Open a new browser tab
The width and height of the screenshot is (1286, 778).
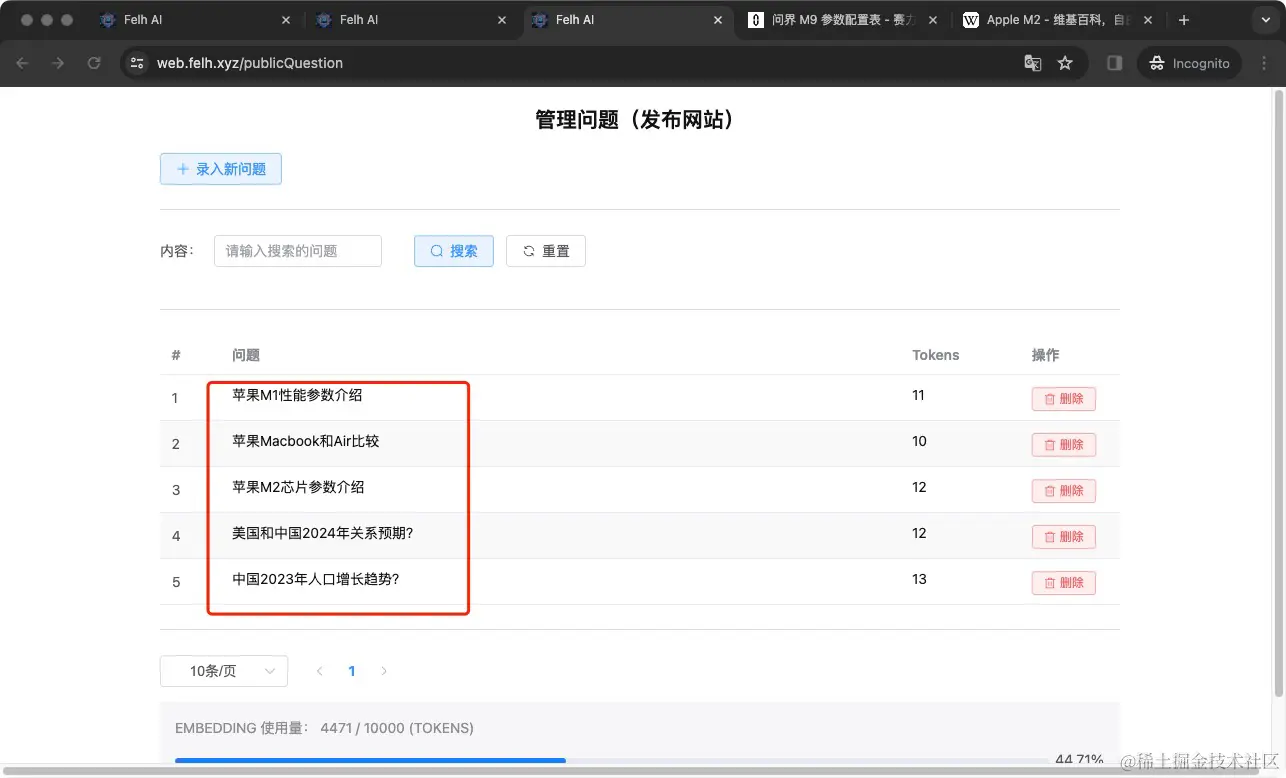[1184, 20]
